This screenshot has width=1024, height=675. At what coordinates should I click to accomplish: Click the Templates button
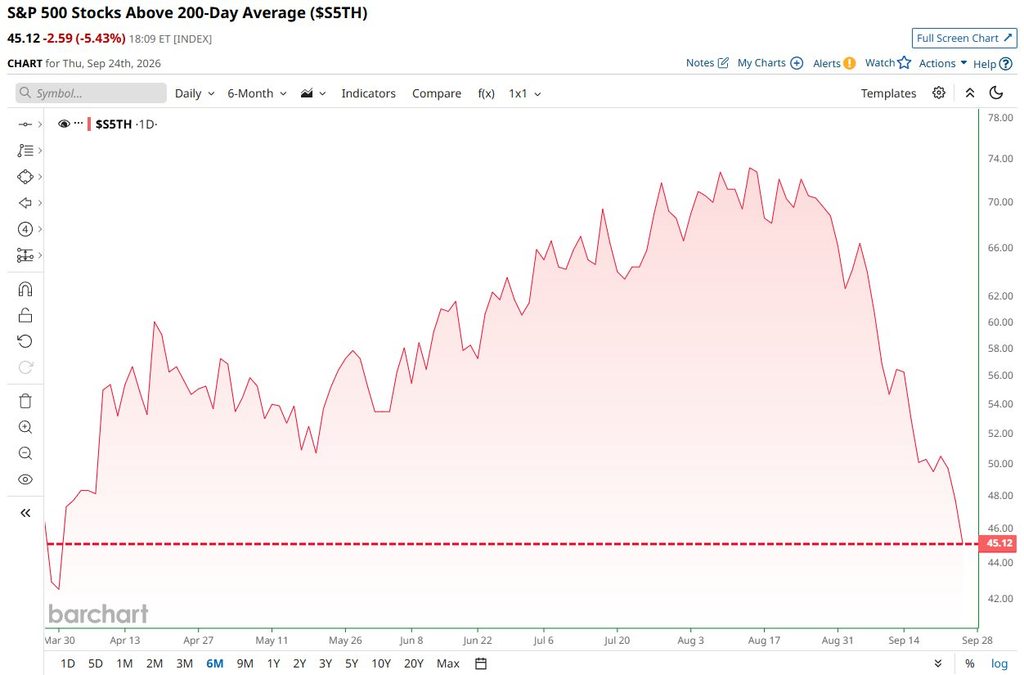pos(888,93)
